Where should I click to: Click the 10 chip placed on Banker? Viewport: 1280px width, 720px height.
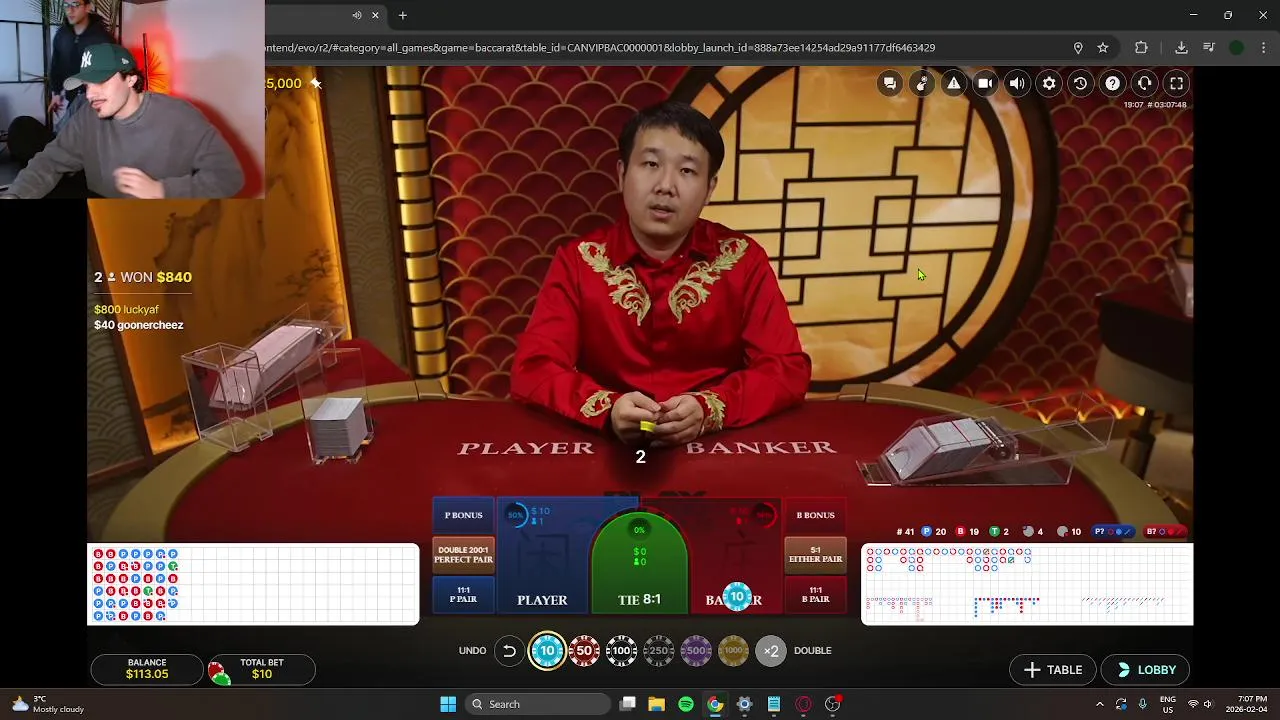tap(737, 597)
